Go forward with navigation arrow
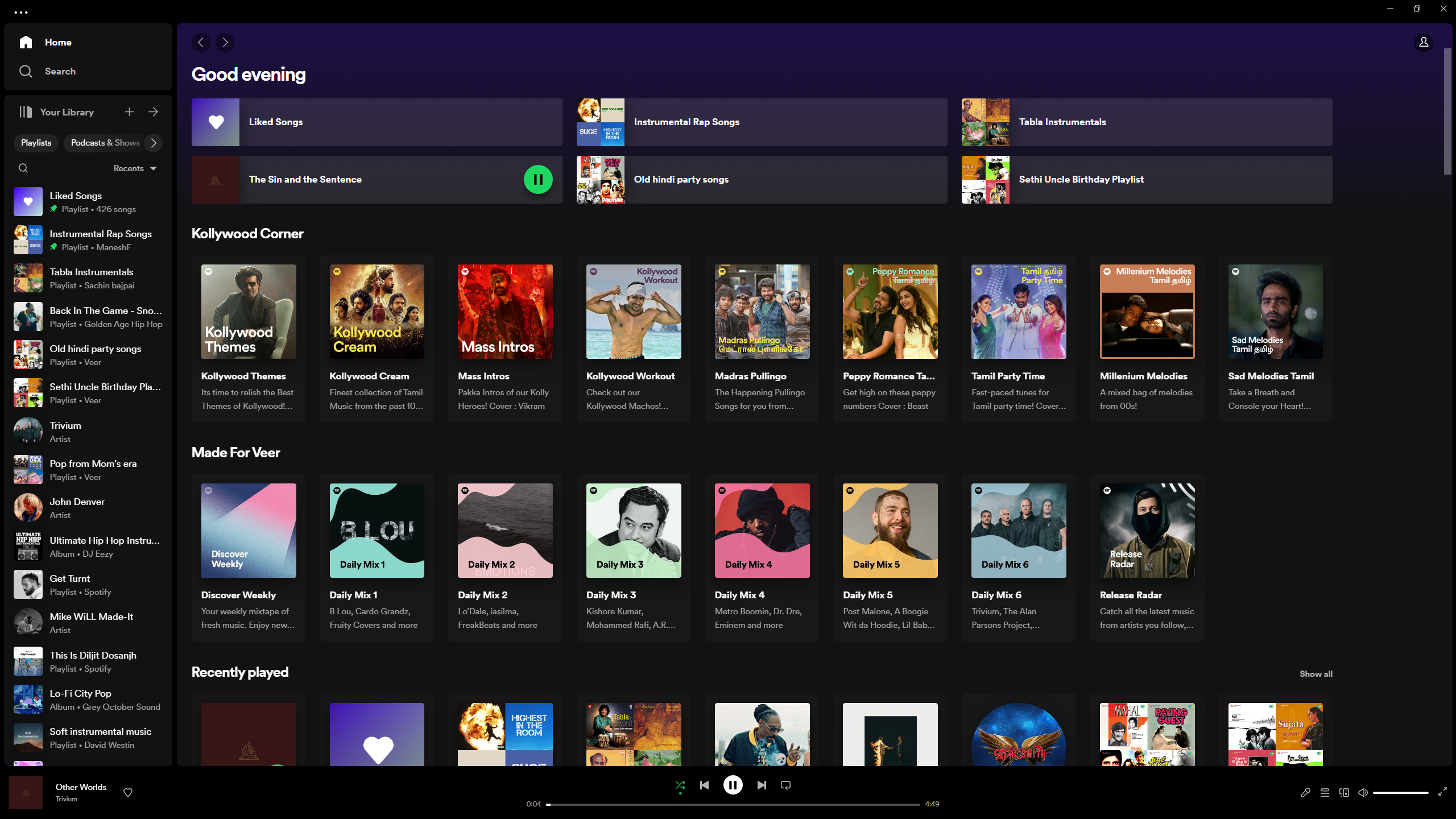Screen dimensions: 1456x819 click(225, 43)
